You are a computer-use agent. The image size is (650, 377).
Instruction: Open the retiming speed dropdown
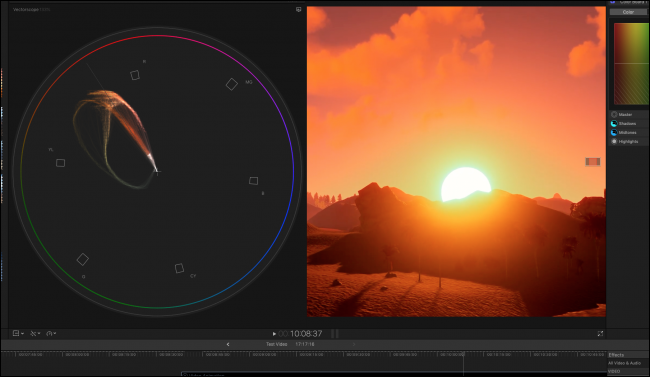pos(51,333)
